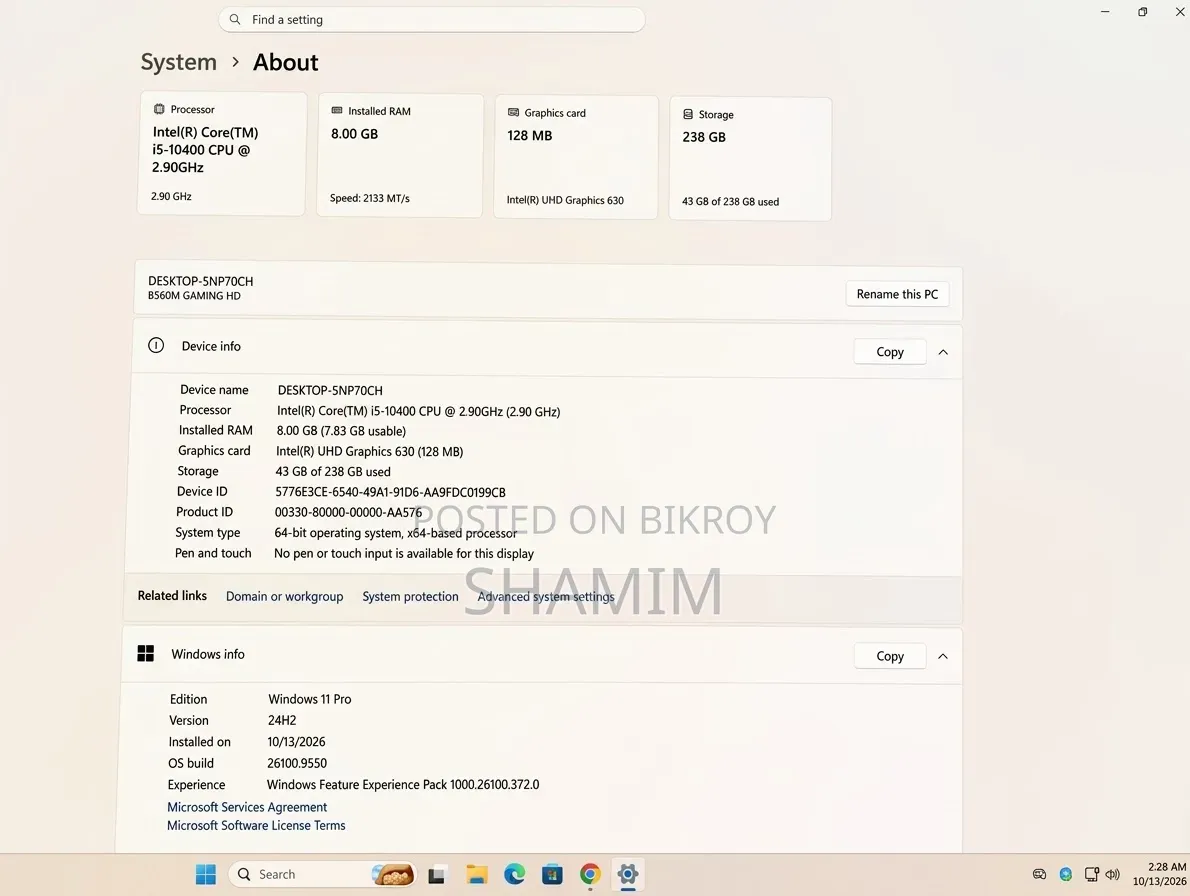The width and height of the screenshot is (1190, 896).
Task: Click the 8.00 GB (7.83 GB usable) value
Action: coord(341,431)
